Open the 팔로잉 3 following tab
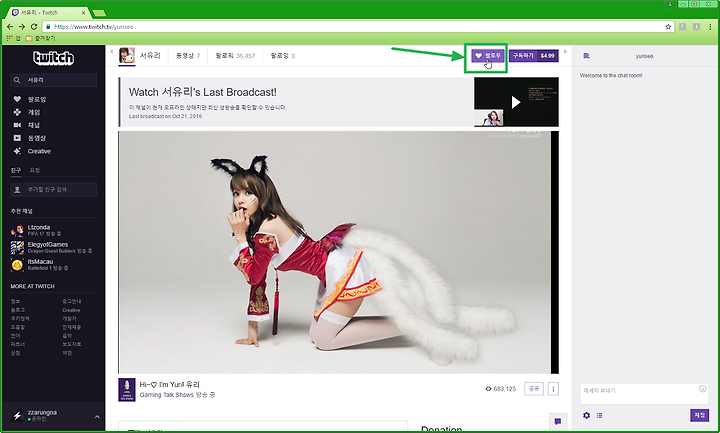The image size is (720, 433). point(282,56)
